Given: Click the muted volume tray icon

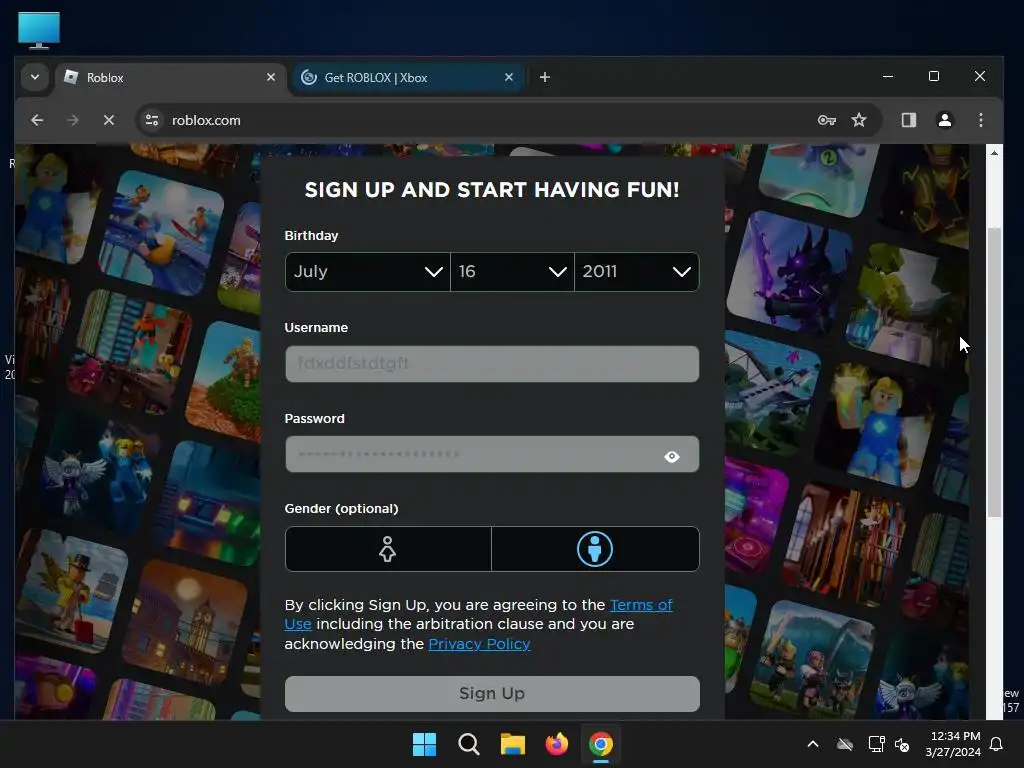Looking at the screenshot, I should tap(903, 744).
